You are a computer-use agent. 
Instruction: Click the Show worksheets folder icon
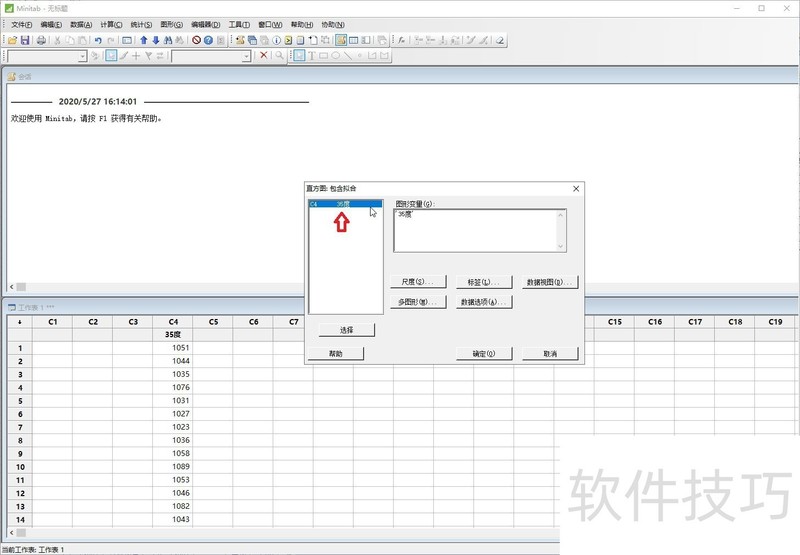[x=252, y=40]
